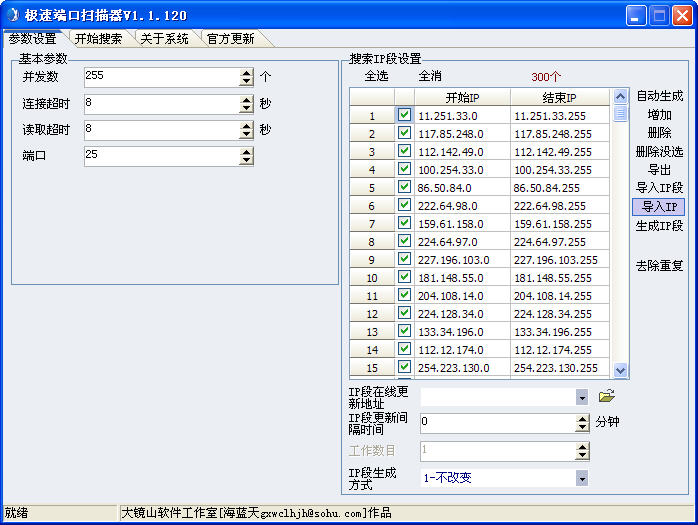Click the app icon in the title bar
The height and width of the screenshot is (525, 698).
click(x=12, y=15)
